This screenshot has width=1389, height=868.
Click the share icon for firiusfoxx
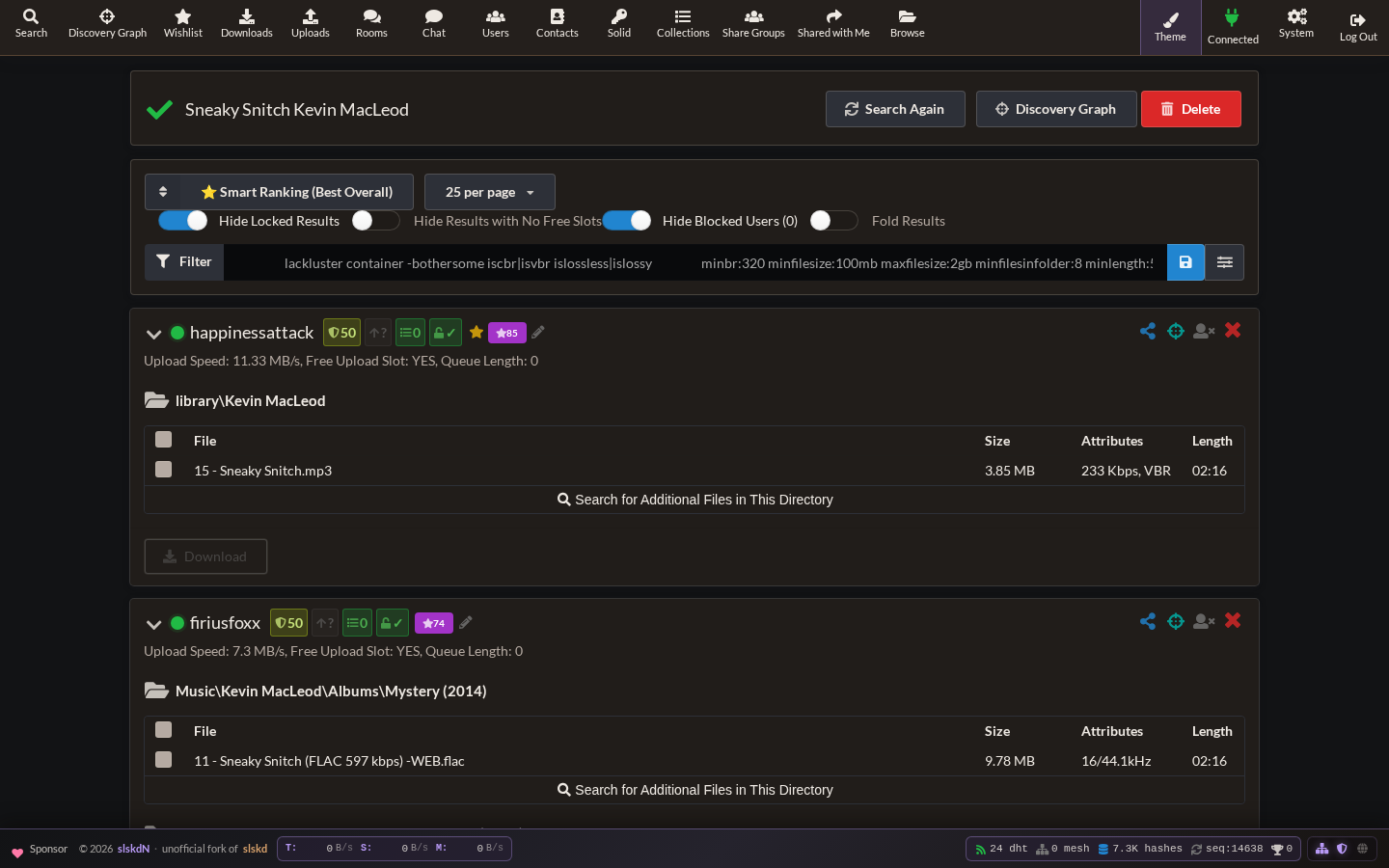point(1148,621)
